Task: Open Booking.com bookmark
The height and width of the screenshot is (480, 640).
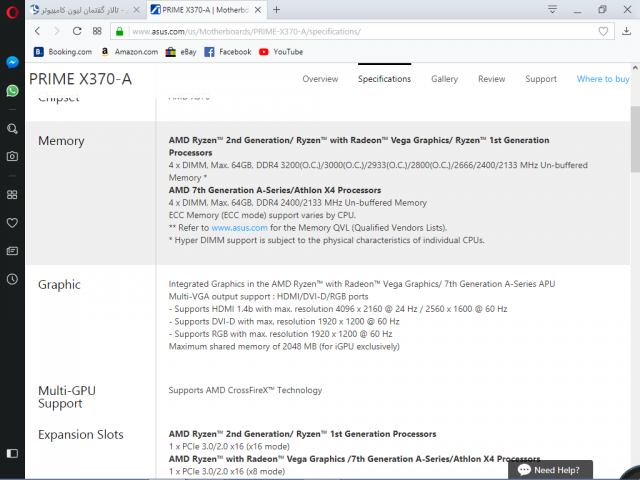Action: click(63, 52)
